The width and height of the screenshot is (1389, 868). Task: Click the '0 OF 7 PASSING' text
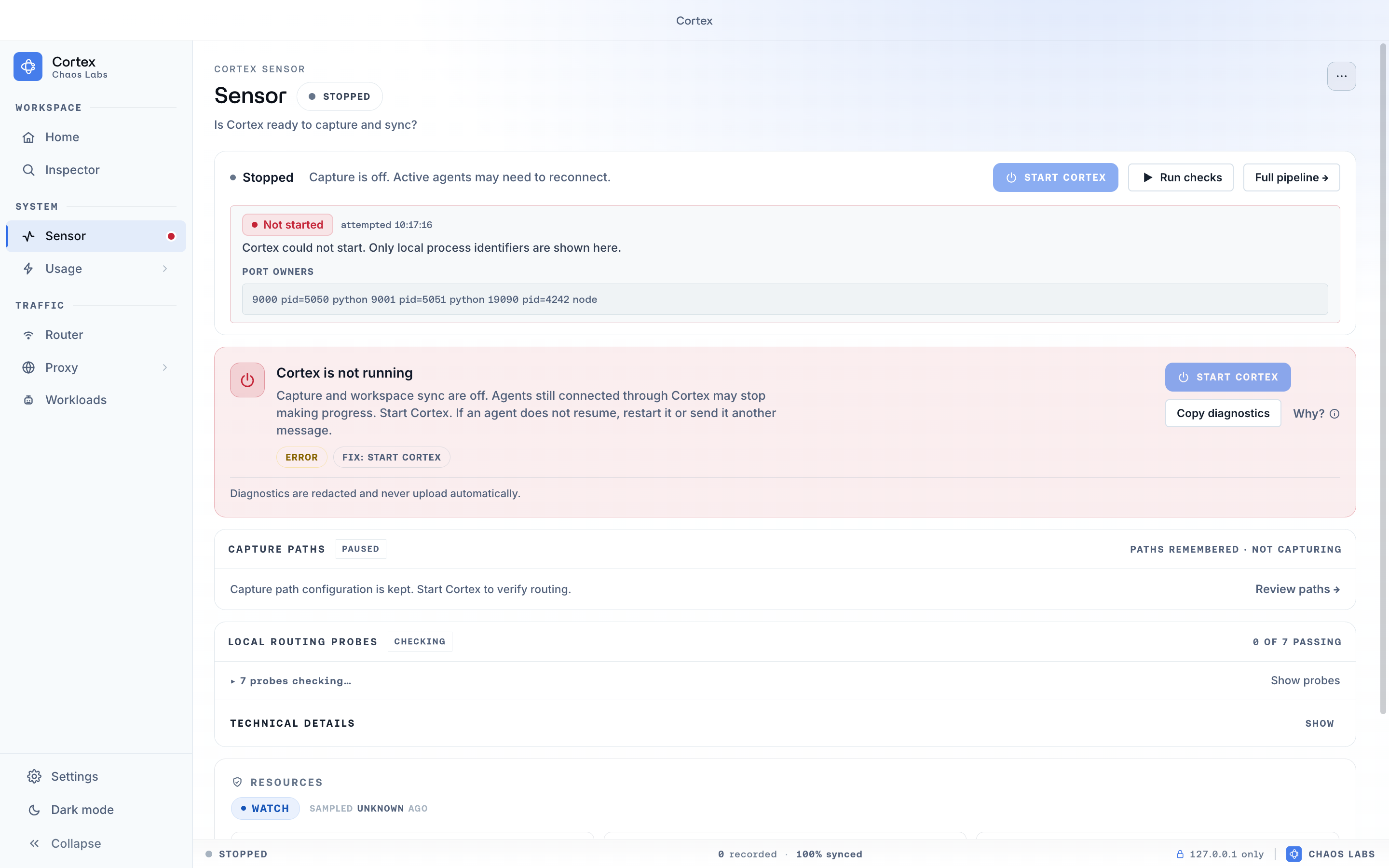[1297, 642]
